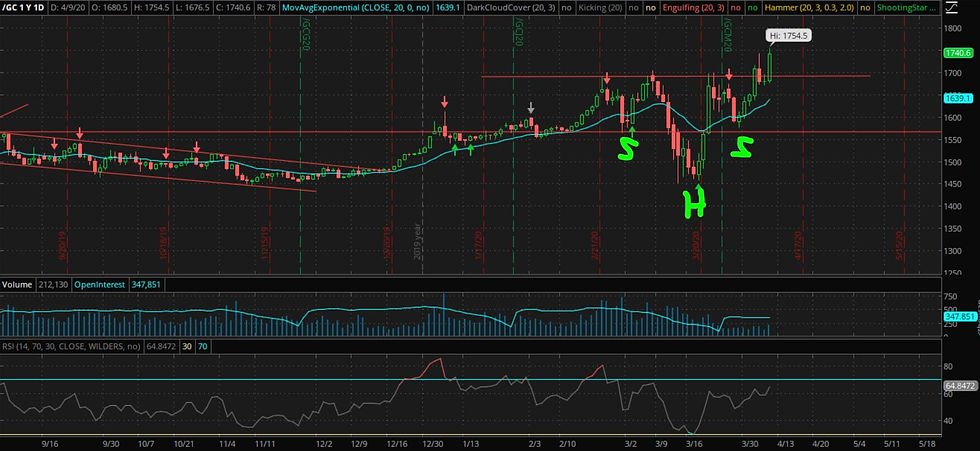Click the 1300 price axis label

click(953, 251)
